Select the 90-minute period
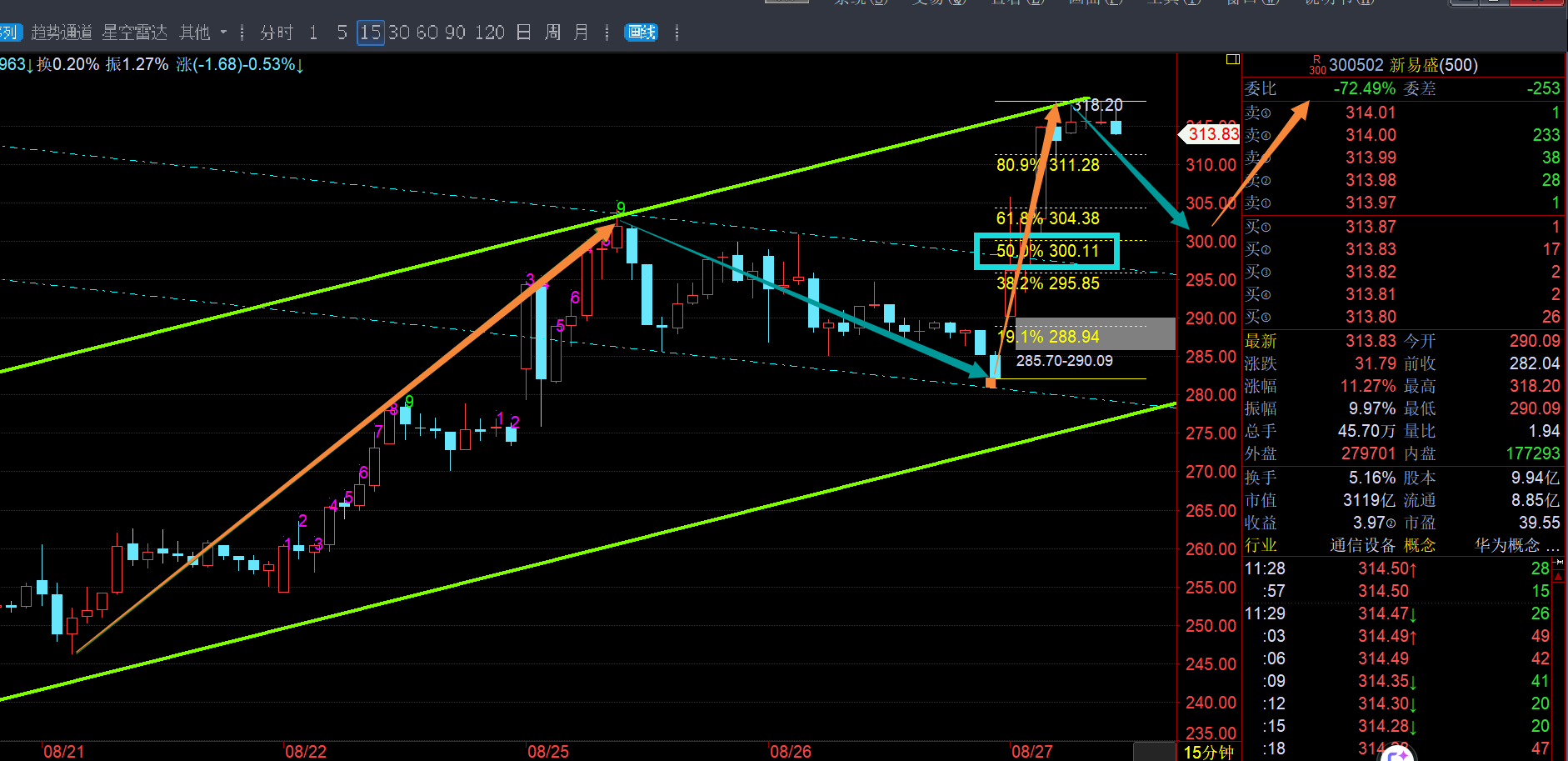This screenshot has width=1568, height=761. (455, 33)
